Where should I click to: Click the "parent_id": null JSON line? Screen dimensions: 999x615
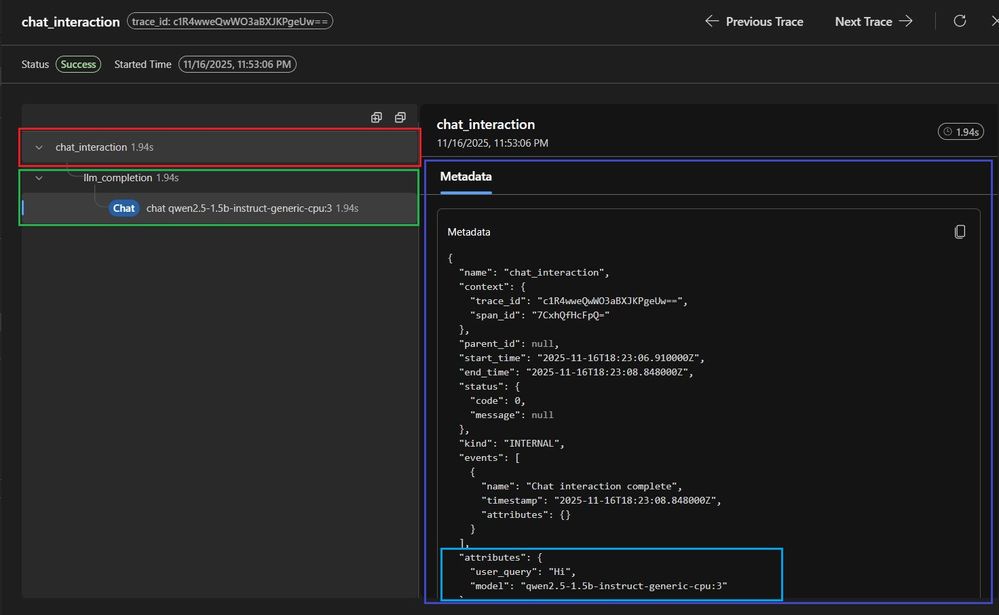tap(508, 344)
